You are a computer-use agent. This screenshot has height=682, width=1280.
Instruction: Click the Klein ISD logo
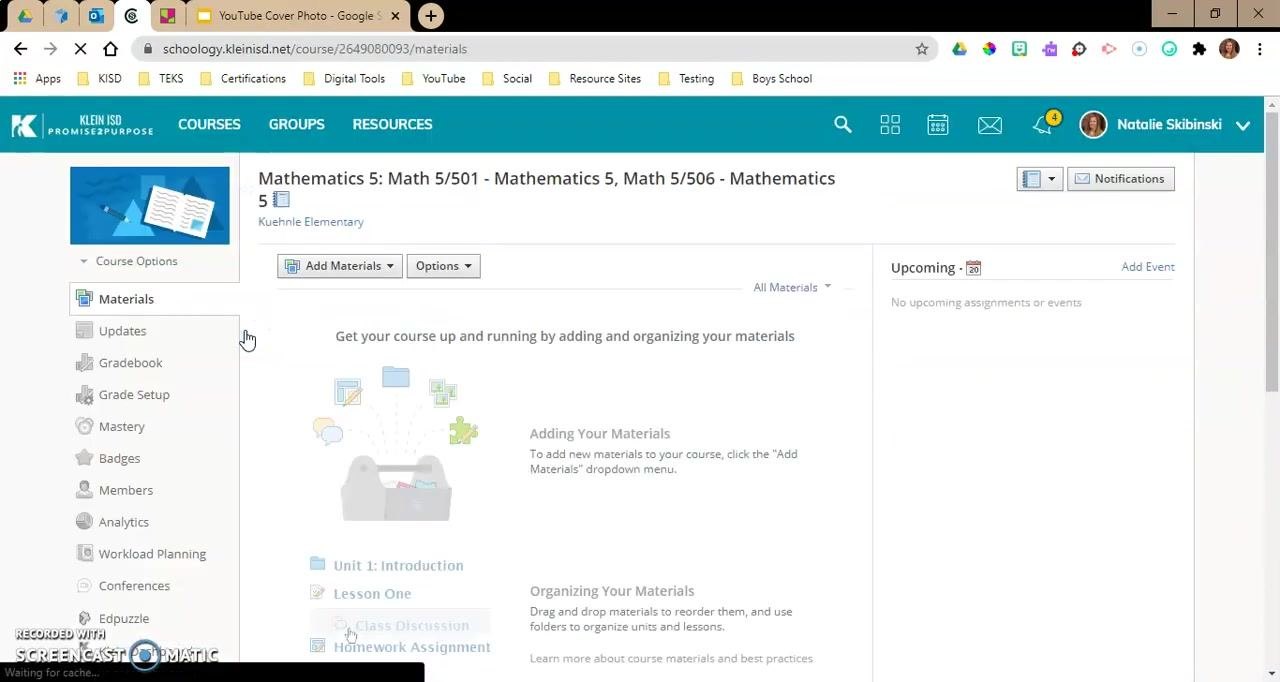click(x=82, y=124)
